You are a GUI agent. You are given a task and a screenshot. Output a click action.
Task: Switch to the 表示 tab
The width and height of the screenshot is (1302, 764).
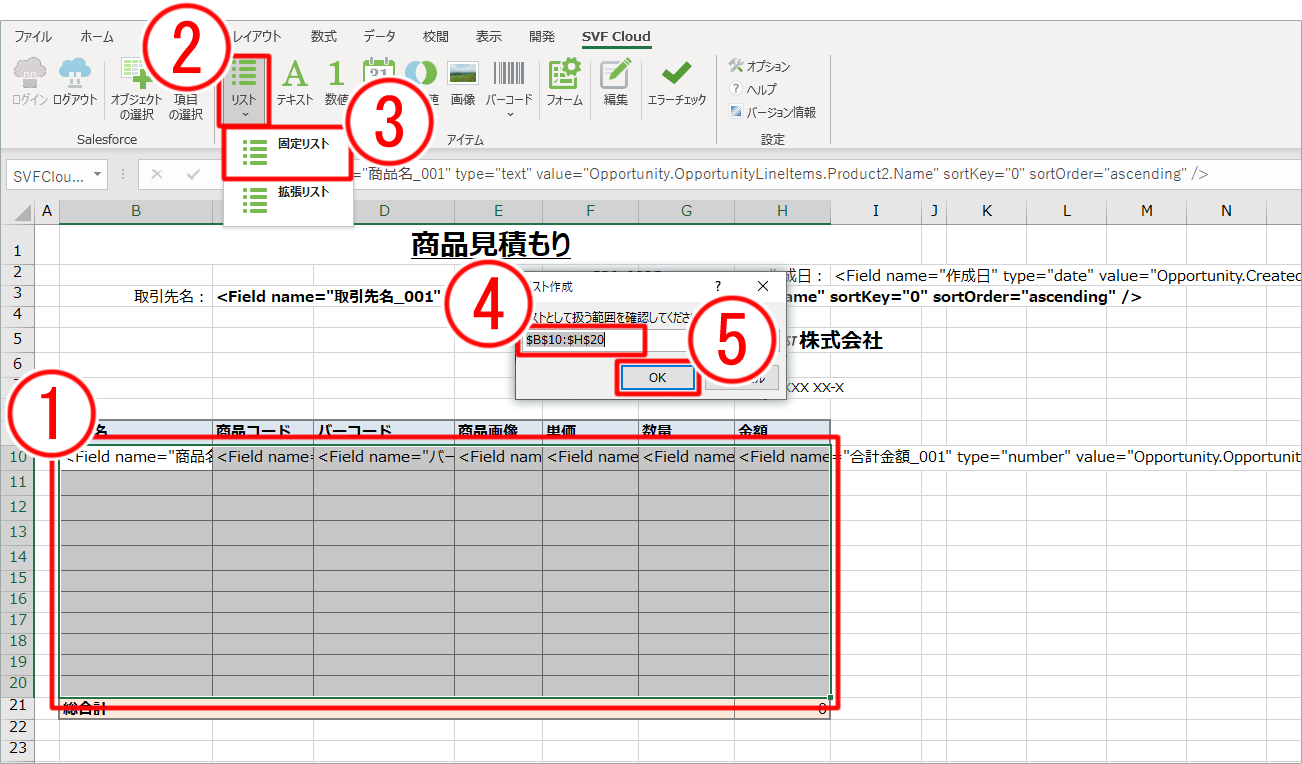[489, 36]
